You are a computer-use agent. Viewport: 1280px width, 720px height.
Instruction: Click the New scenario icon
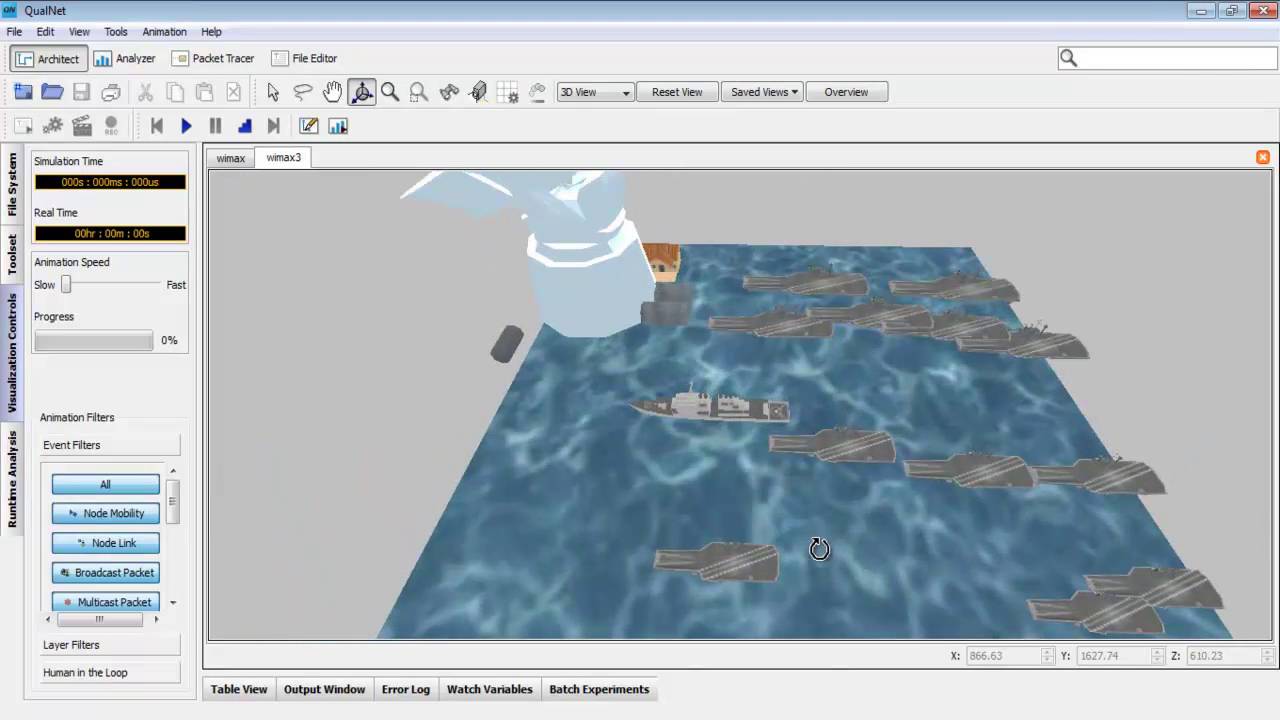(x=23, y=92)
